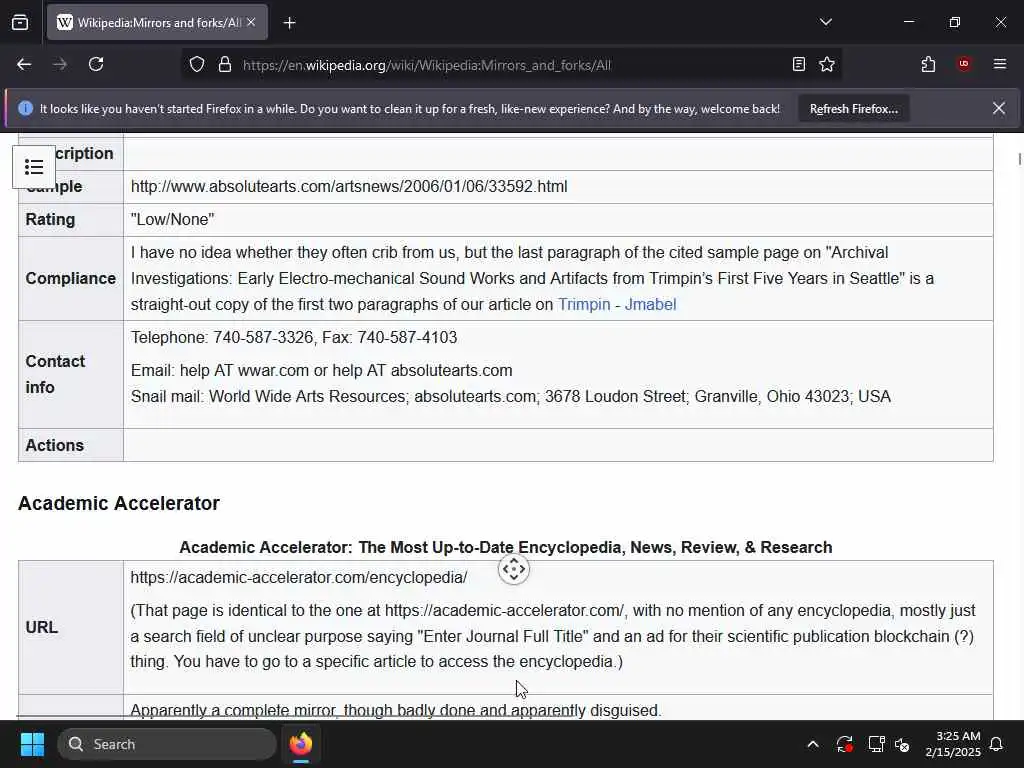
Task: Expand the list all tabs chevron
Action: click(825, 22)
